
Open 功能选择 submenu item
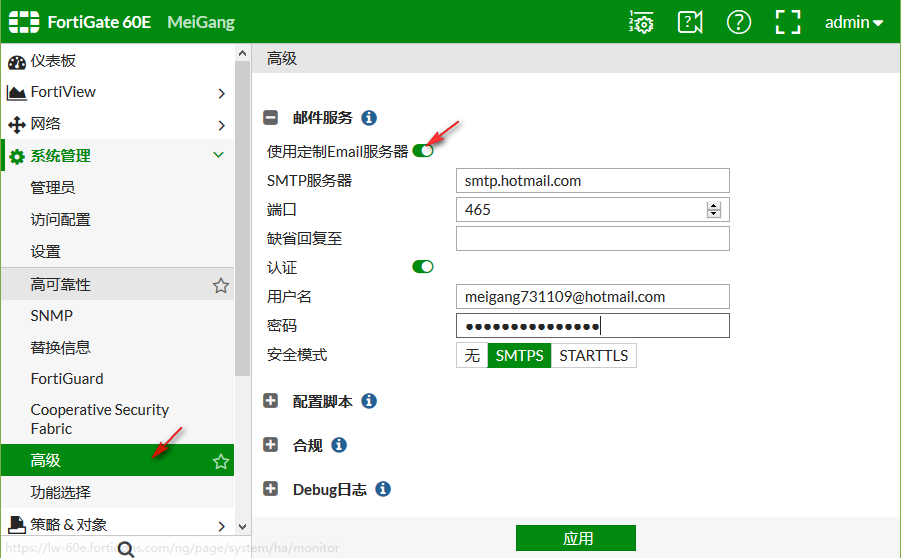click(x=117, y=492)
